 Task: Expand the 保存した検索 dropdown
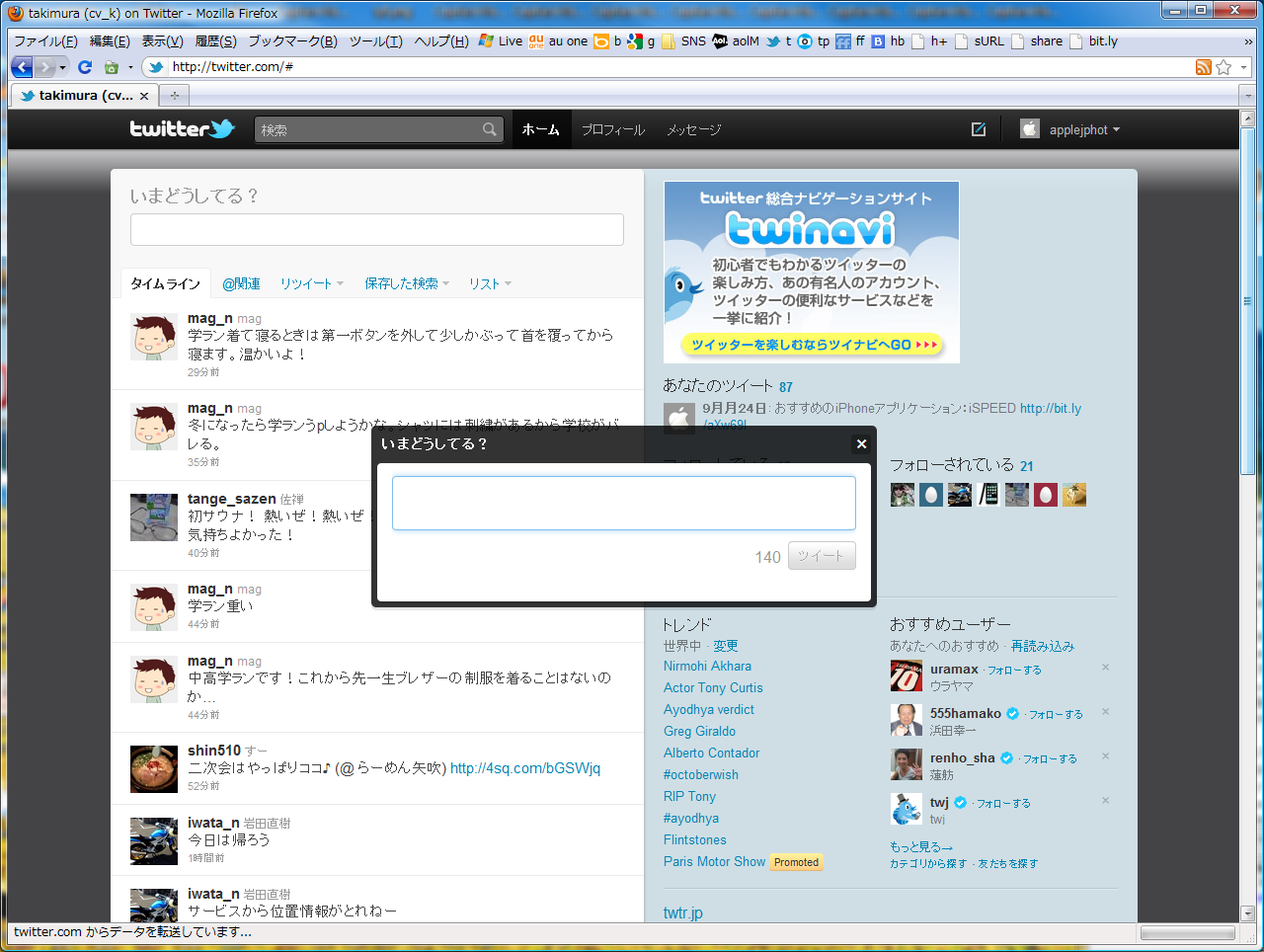[407, 283]
